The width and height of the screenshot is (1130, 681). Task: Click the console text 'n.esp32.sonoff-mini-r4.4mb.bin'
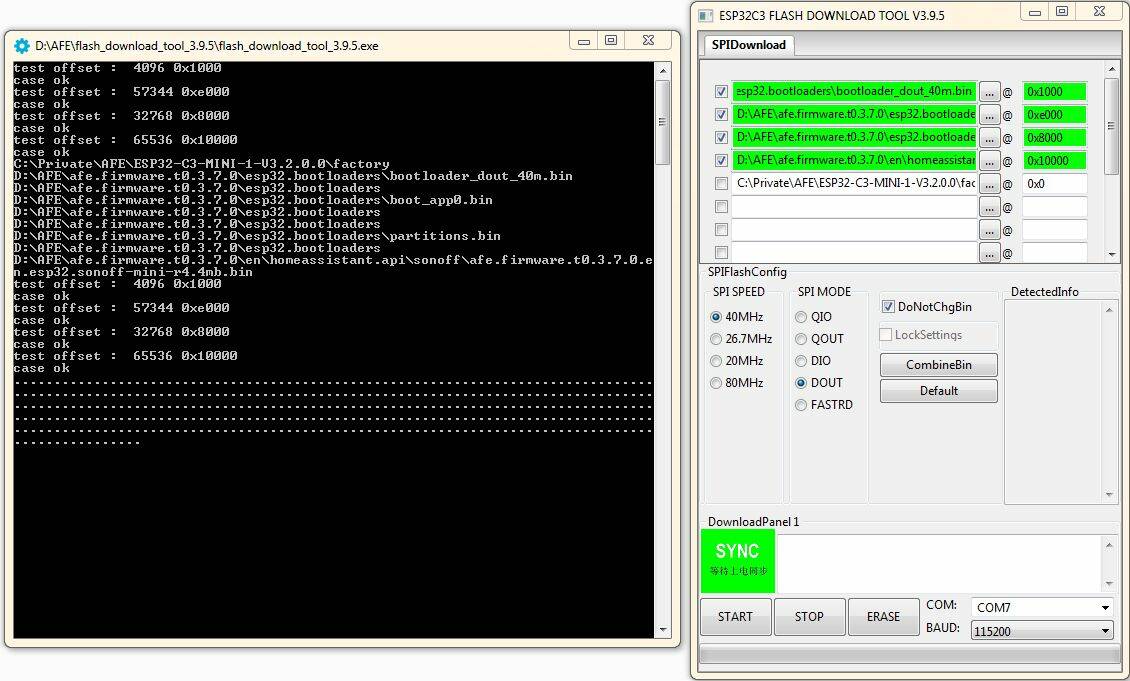133,272
